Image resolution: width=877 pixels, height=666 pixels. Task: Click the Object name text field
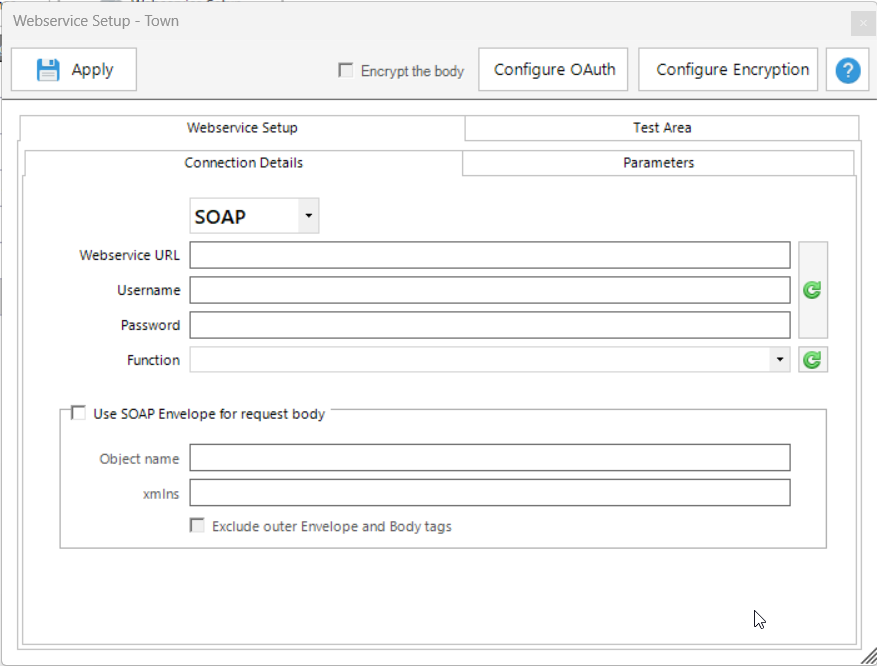pyautogui.click(x=490, y=458)
